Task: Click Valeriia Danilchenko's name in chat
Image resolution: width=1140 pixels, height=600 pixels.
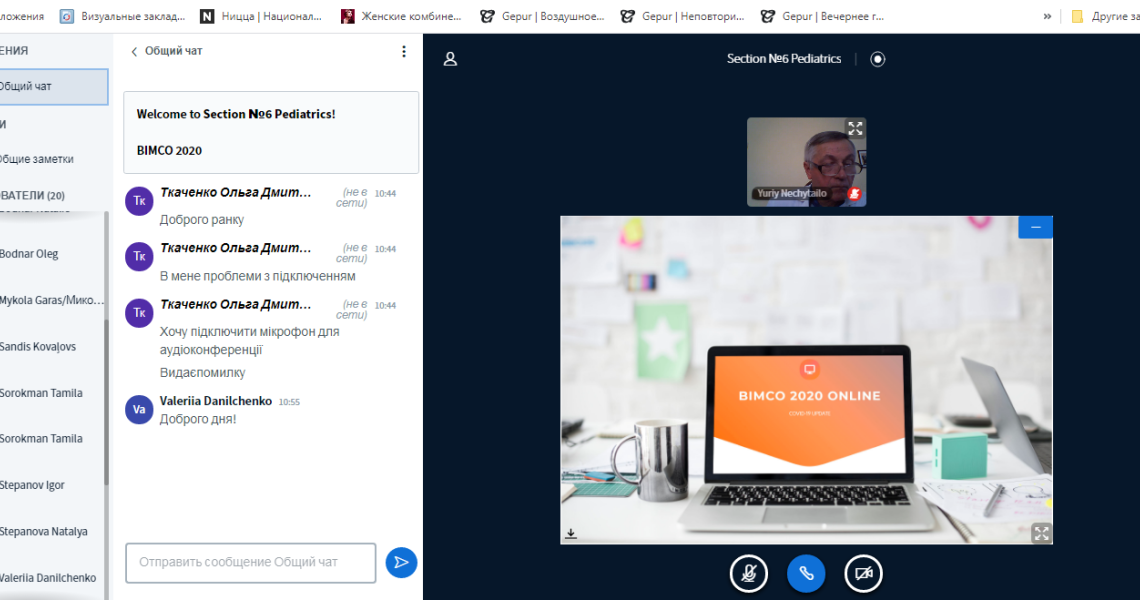Action: pyautogui.click(x=216, y=401)
